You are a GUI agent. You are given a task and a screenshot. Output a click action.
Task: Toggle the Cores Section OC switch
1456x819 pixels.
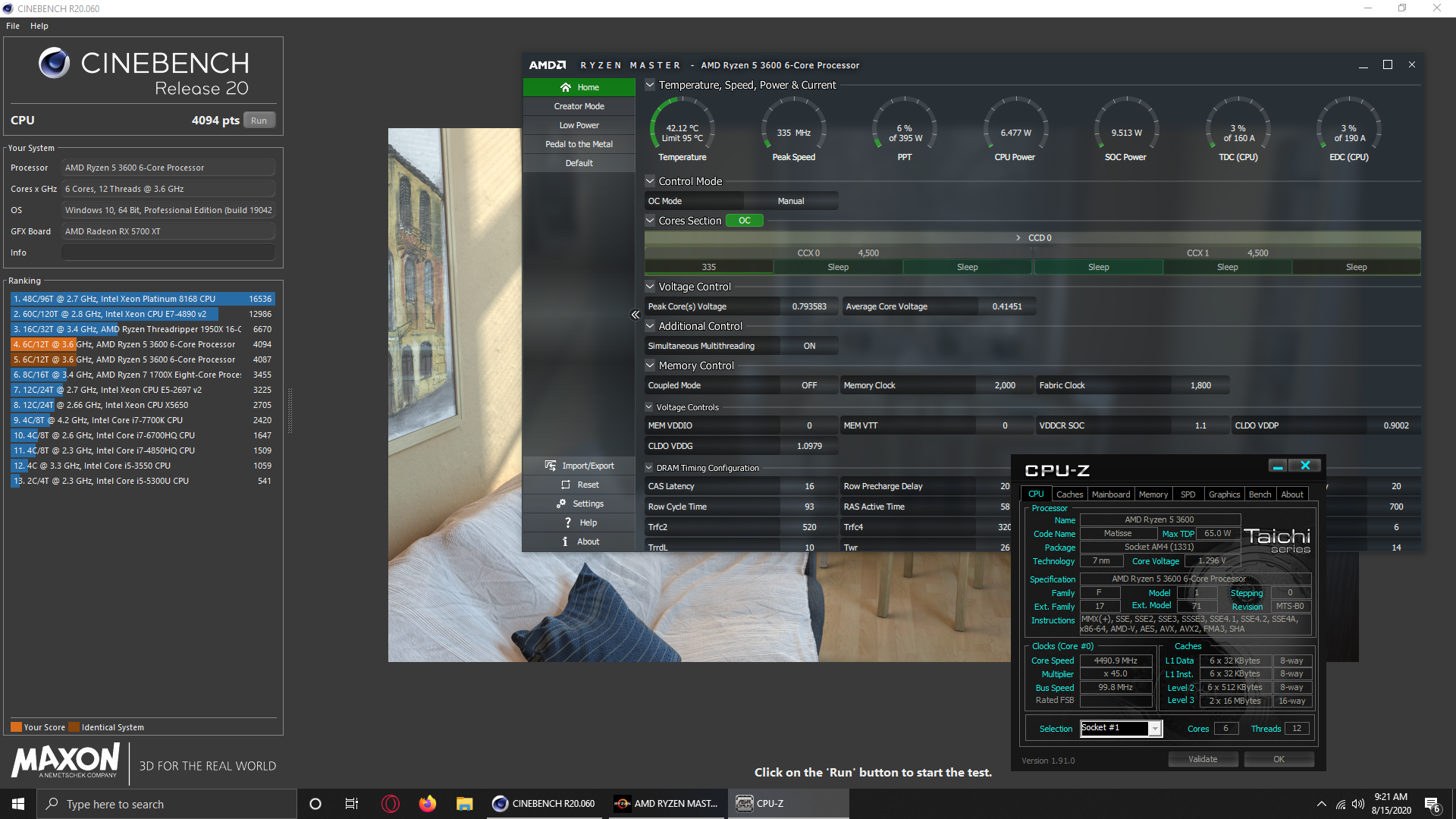pyautogui.click(x=745, y=221)
